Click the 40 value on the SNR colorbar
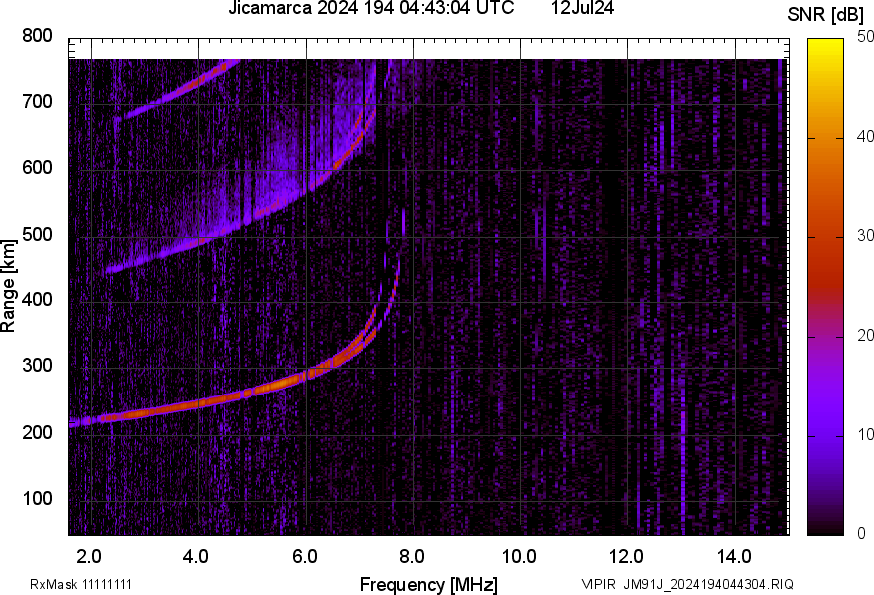 [866, 137]
